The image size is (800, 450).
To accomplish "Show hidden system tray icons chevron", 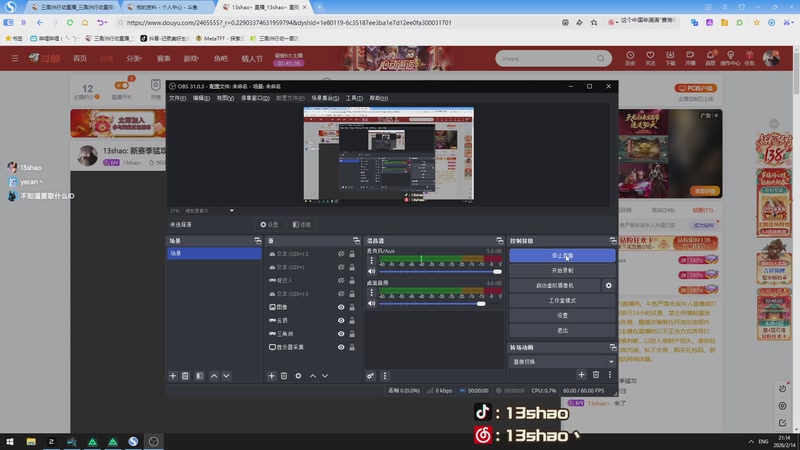I will [x=751, y=442].
